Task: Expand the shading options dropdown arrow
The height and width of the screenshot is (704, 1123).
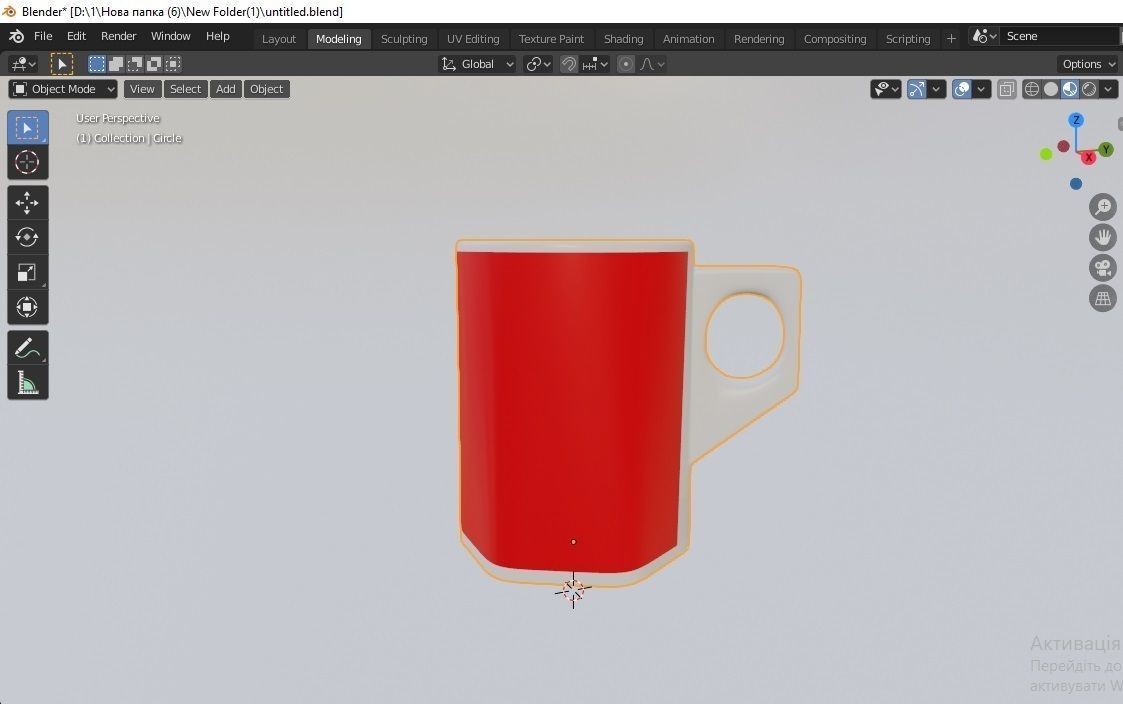Action: point(1108,89)
